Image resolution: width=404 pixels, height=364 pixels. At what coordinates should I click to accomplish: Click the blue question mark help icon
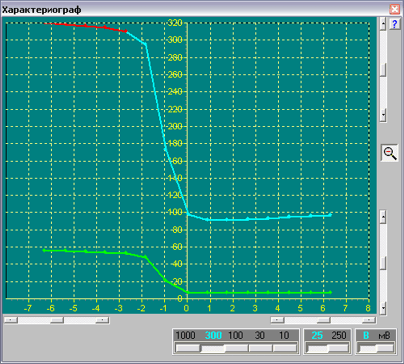[x=395, y=24]
